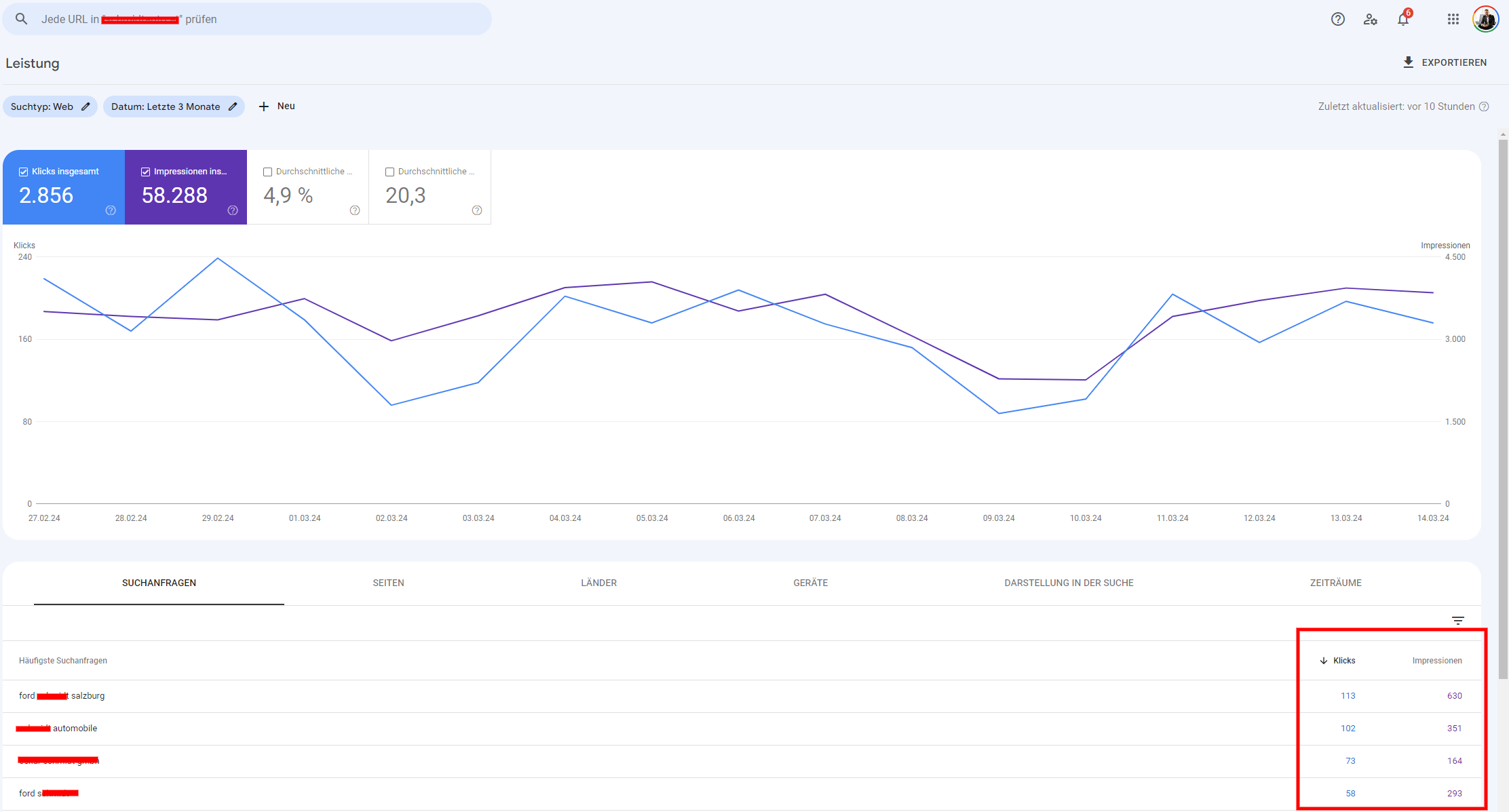Click help icon on Klicks insgesamt card
The width and height of the screenshot is (1509, 812).
click(x=111, y=210)
